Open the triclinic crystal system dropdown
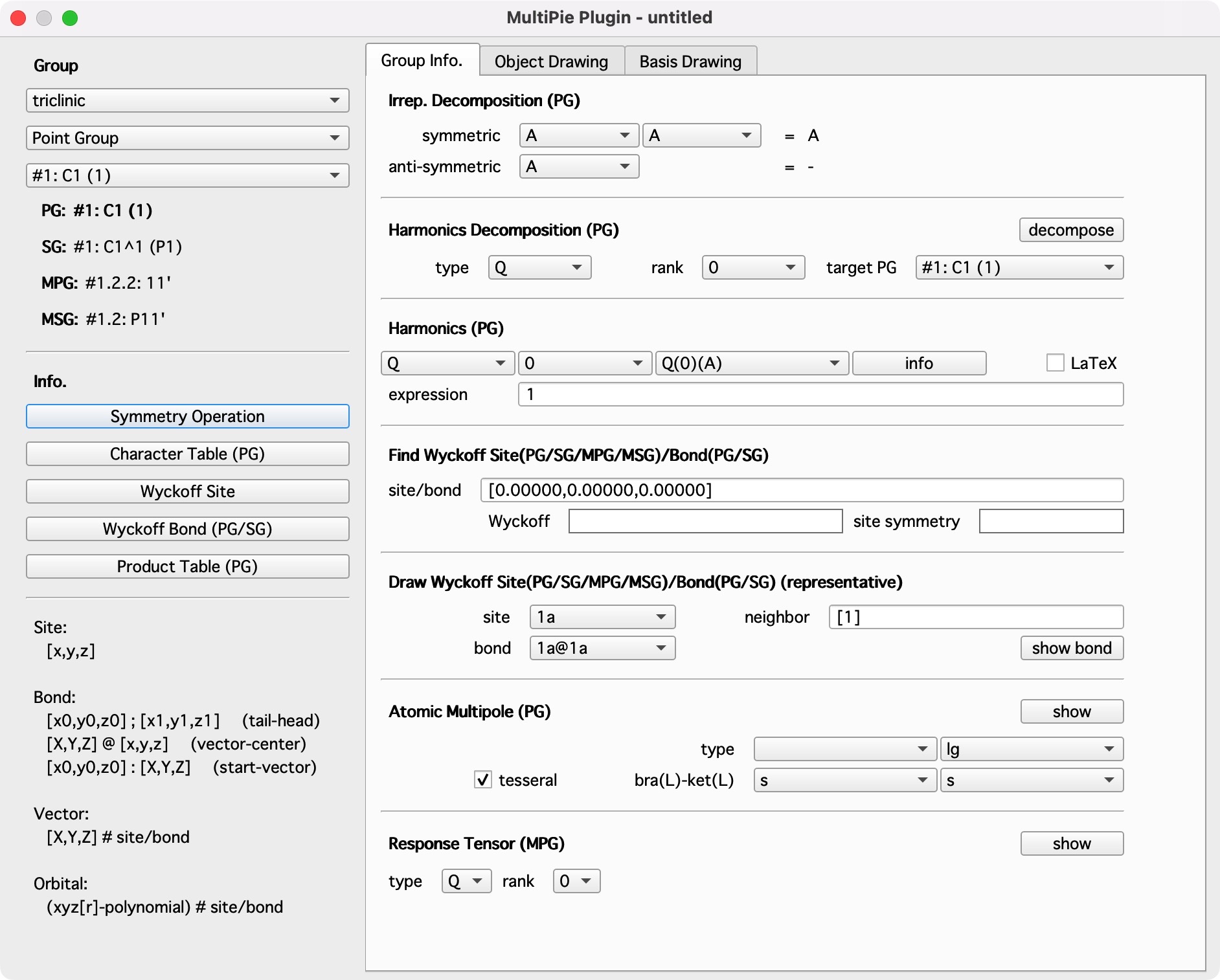This screenshot has width=1220, height=980. (188, 100)
